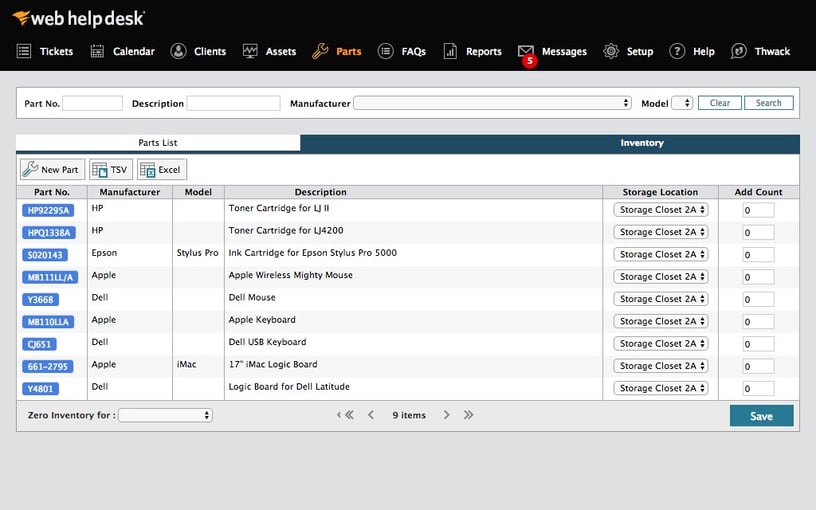
Task: Click the Web Help Desk logo
Action: 78,19
